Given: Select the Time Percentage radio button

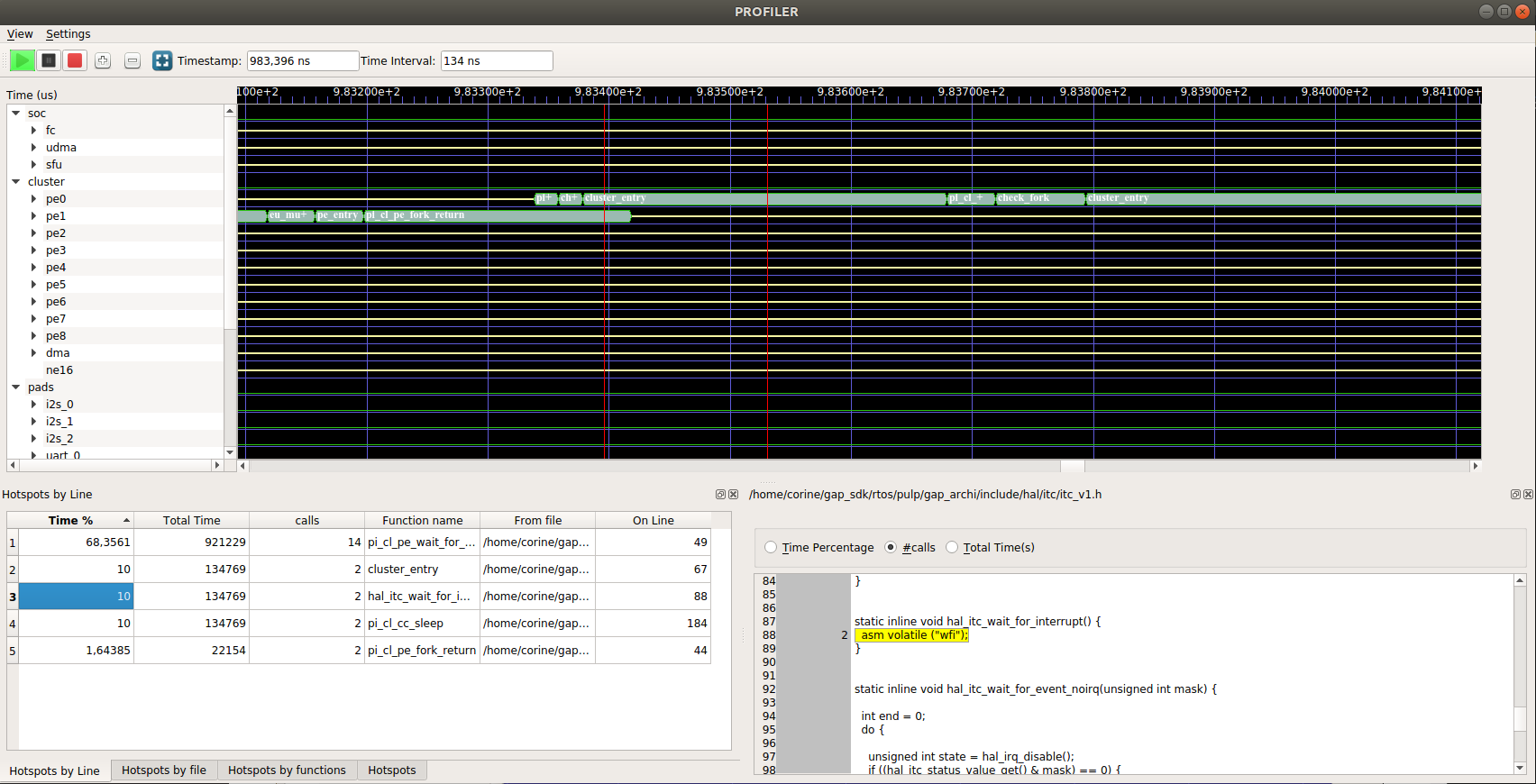Looking at the screenshot, I should click(x=771, y=547).
